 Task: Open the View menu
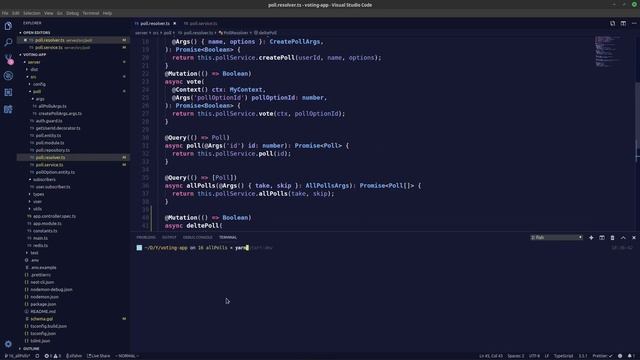click(49, 13)
